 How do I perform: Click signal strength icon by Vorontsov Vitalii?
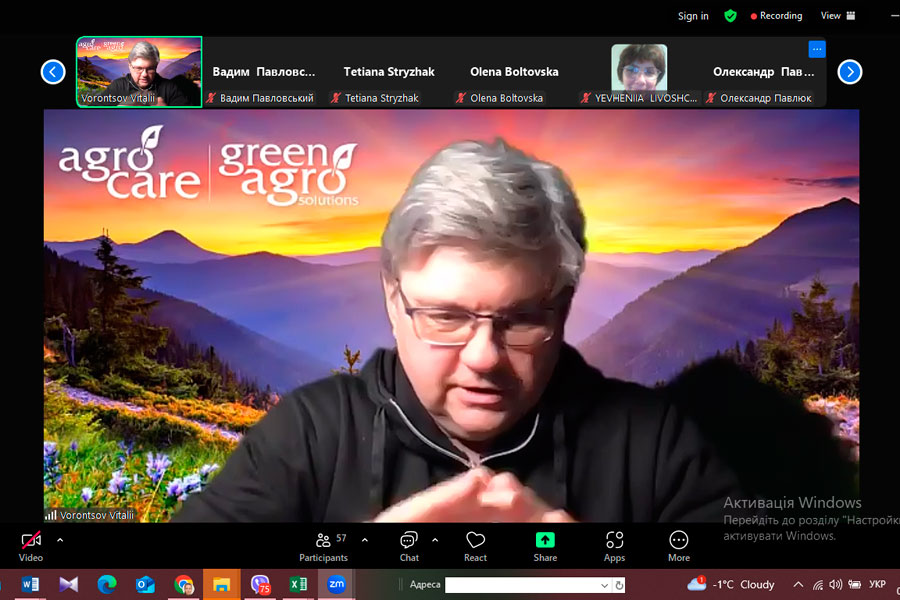tap(51, 515)
